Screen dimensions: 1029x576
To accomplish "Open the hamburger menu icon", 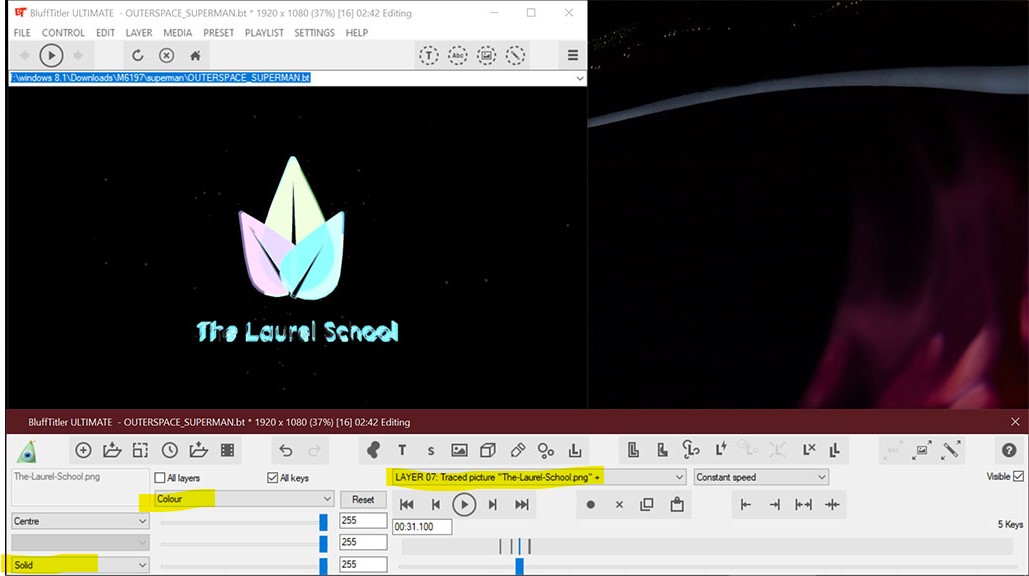I will 572,56.
